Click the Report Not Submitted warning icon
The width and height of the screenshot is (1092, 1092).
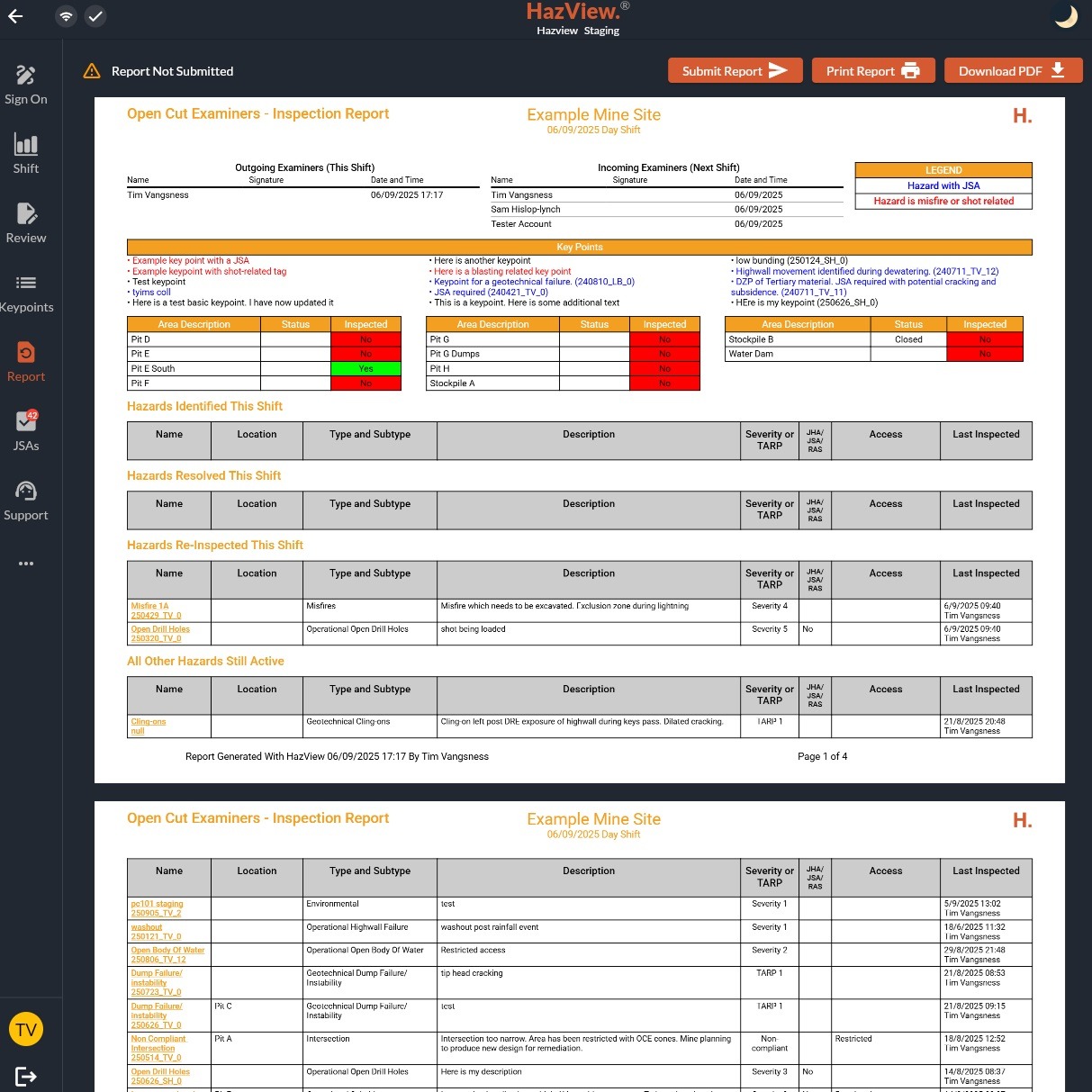[x=92, y=71]
